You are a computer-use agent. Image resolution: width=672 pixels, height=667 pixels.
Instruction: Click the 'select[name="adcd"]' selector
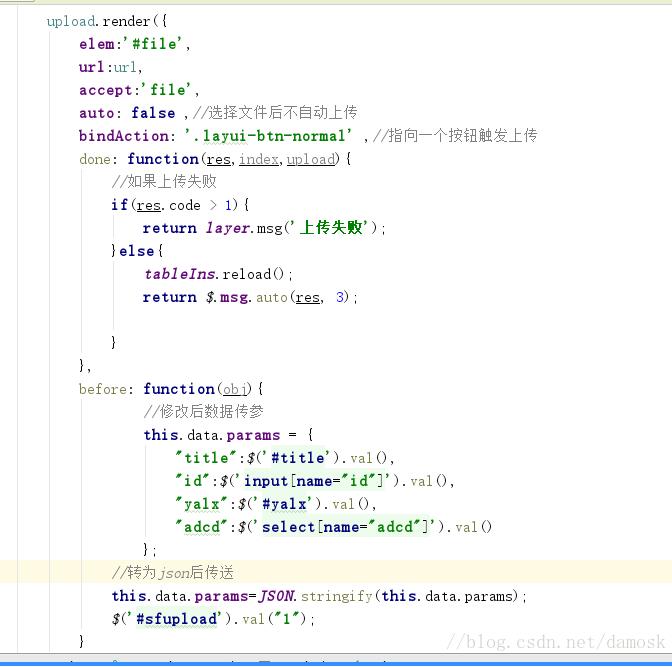point(342,527)
